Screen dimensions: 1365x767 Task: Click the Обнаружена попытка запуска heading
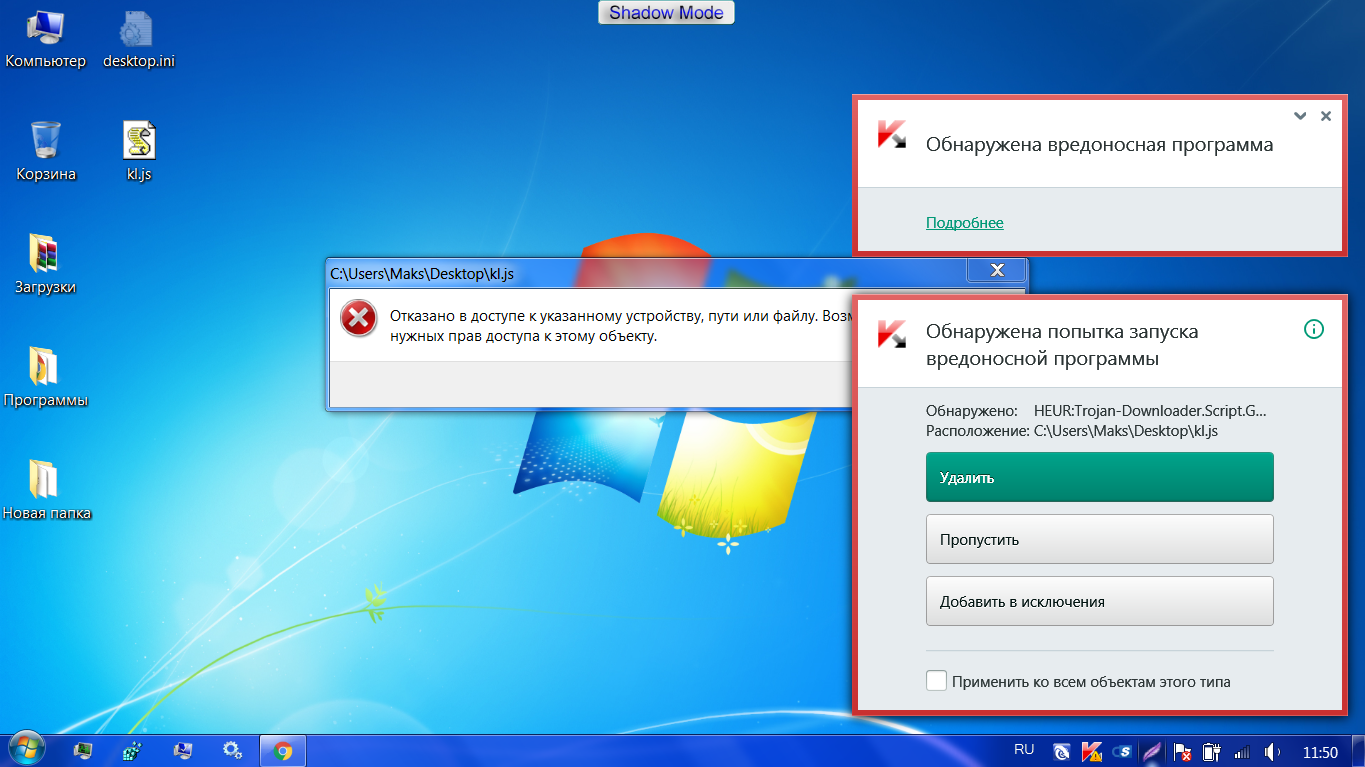pyautogui.click(x=1062, y=345)
